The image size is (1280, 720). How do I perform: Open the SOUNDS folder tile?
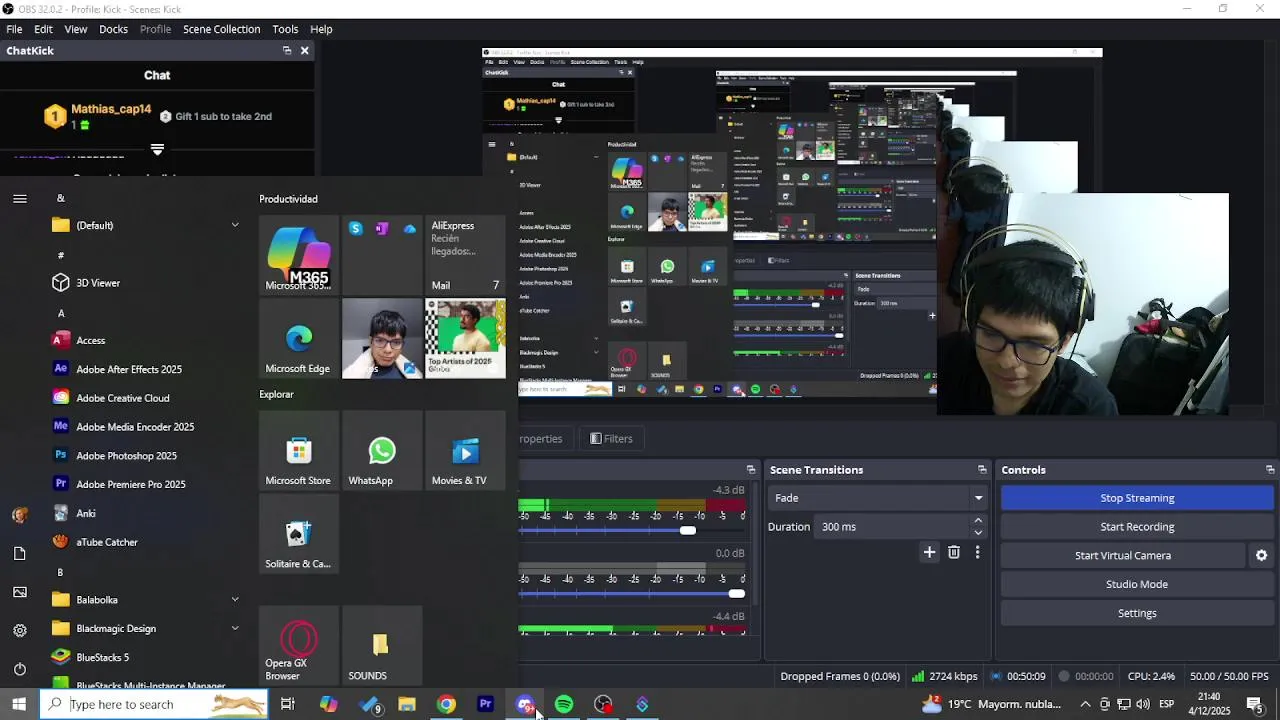(382, 645)
